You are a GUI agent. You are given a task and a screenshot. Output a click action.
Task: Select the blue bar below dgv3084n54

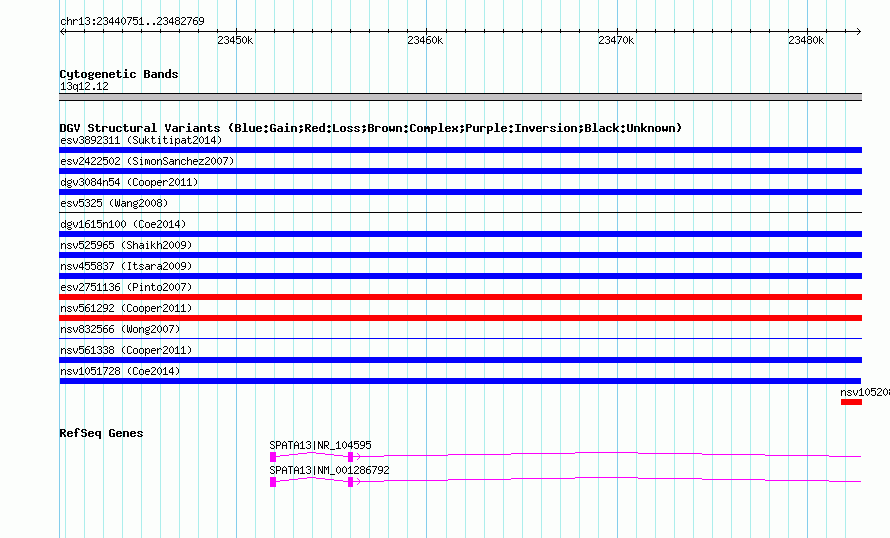(460, 192)
